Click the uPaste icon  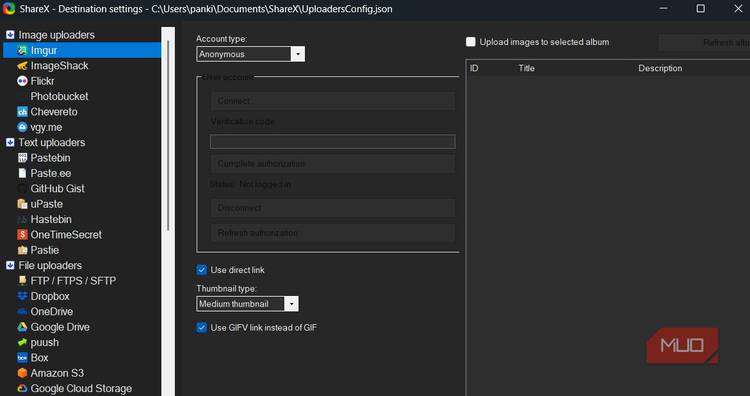(x=22, y=204)
